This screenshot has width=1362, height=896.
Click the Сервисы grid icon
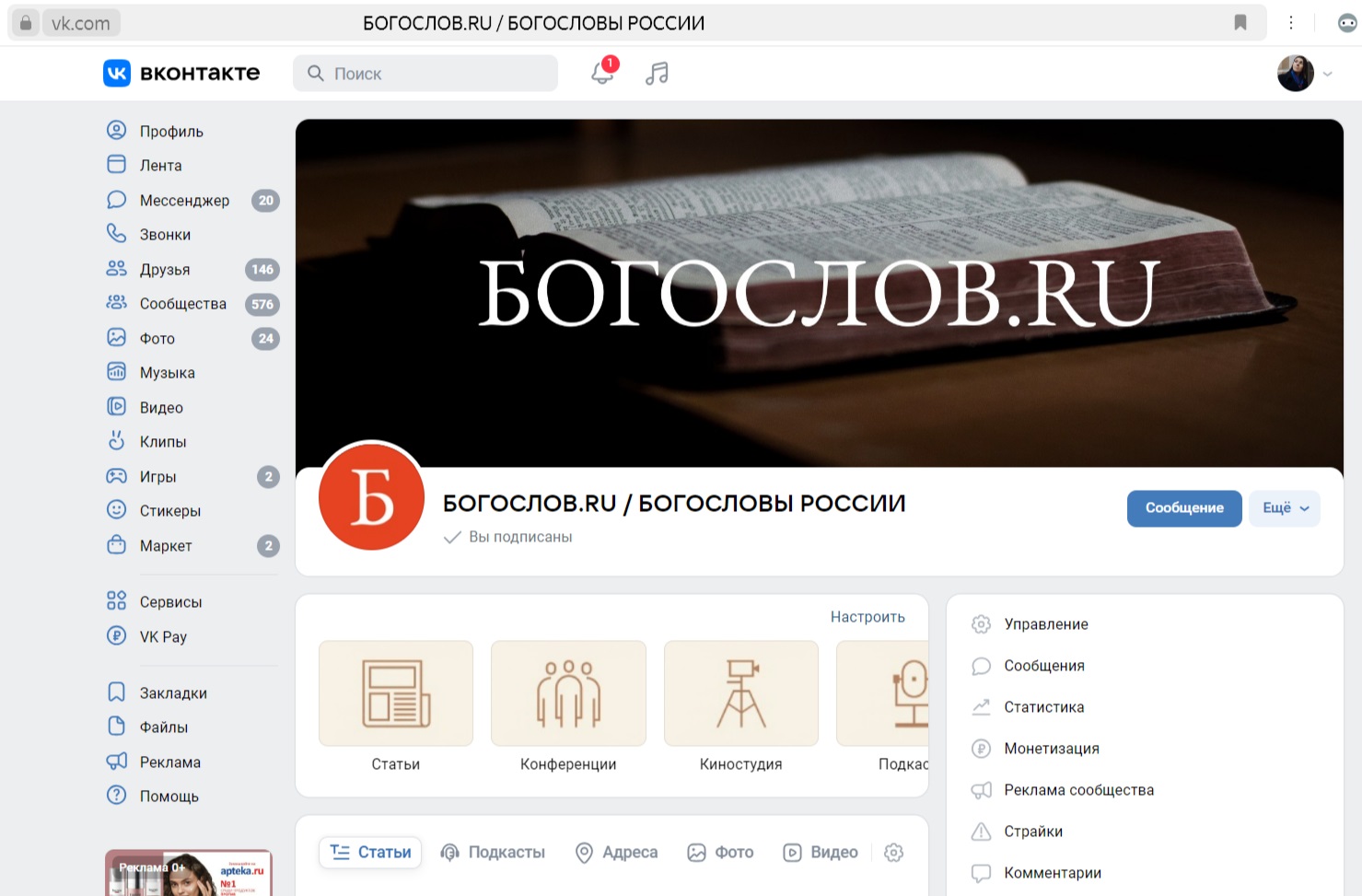[117, 600]
